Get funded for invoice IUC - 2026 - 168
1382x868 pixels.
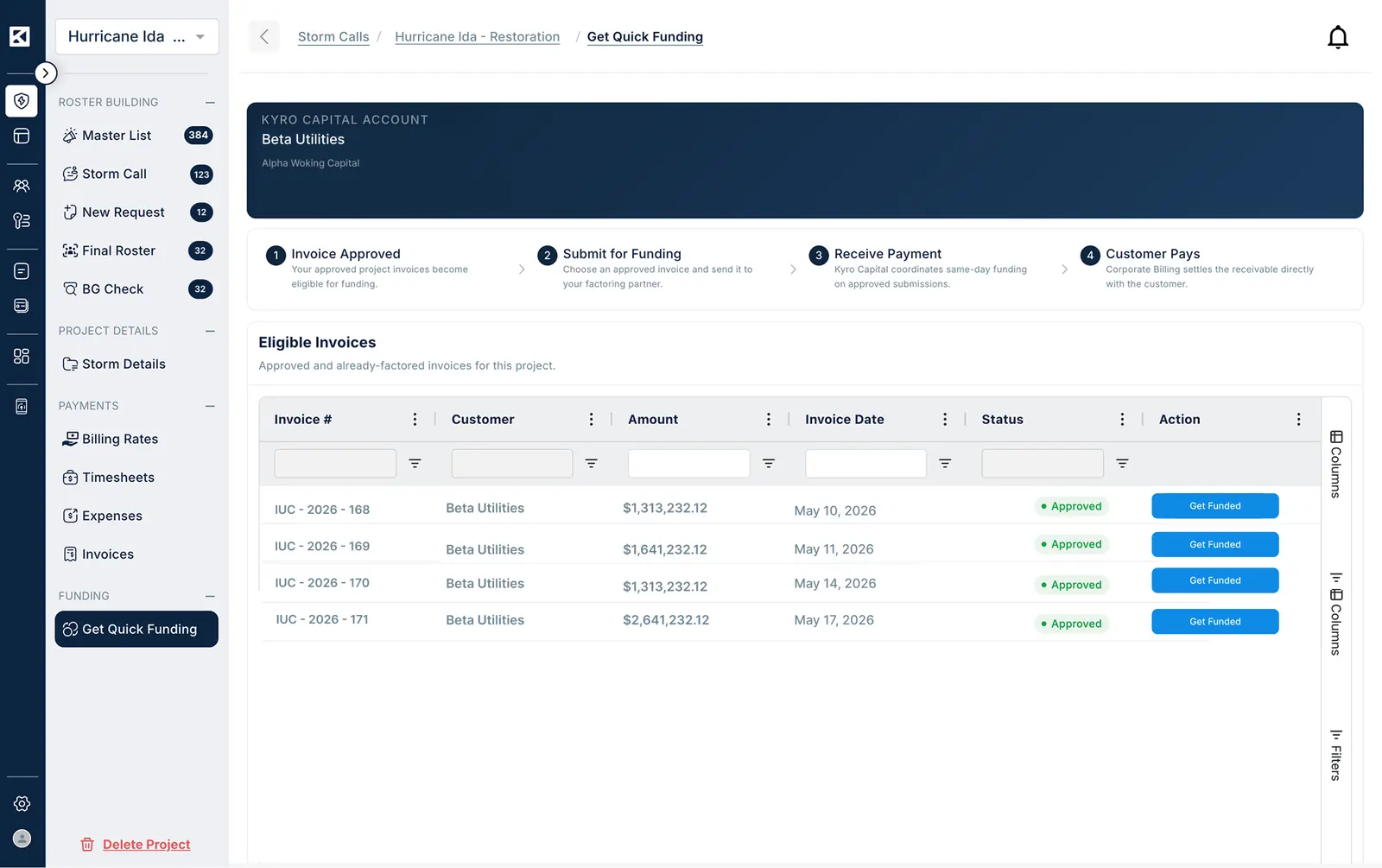click(x=1214, y=506)
